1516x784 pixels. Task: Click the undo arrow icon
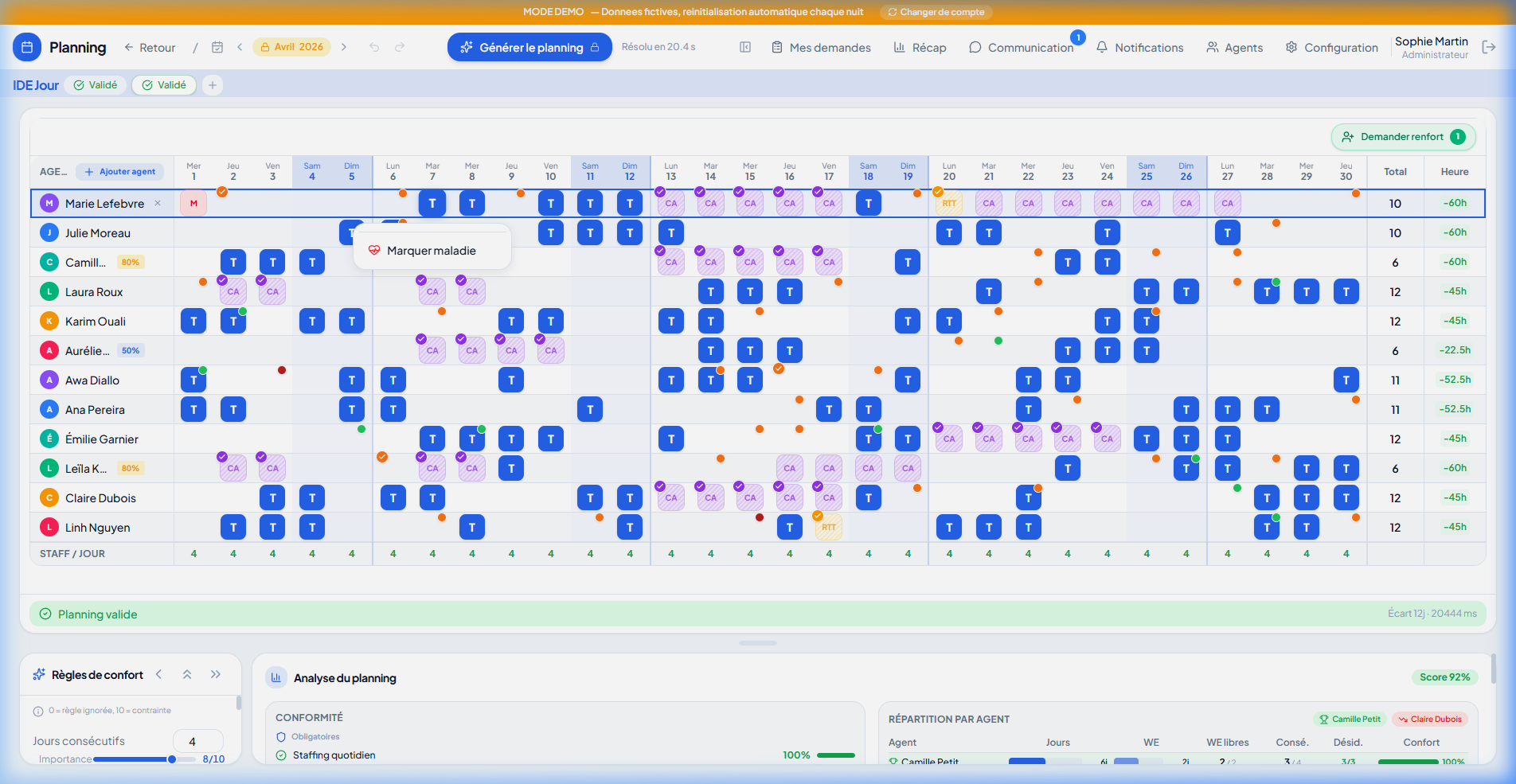click(x=374, y=47)
